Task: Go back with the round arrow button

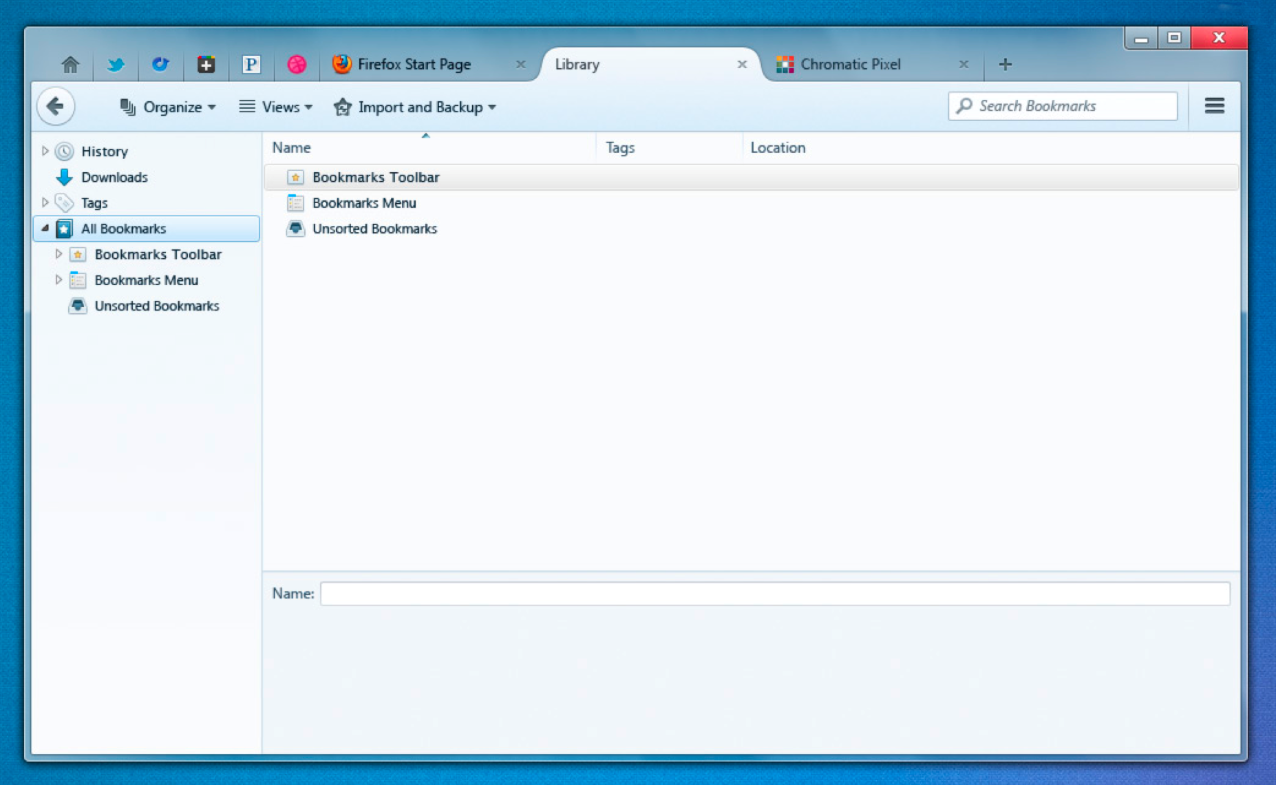Action: (x=55, y=106)
